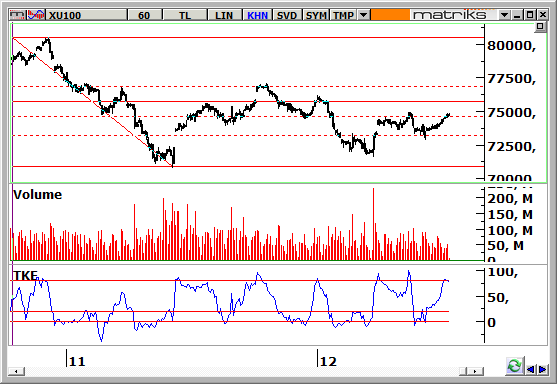Screen dimensions: 557x384
Task: Click the 50, M volume axis label
Action: pyautogui.click(x=505, y=245)
